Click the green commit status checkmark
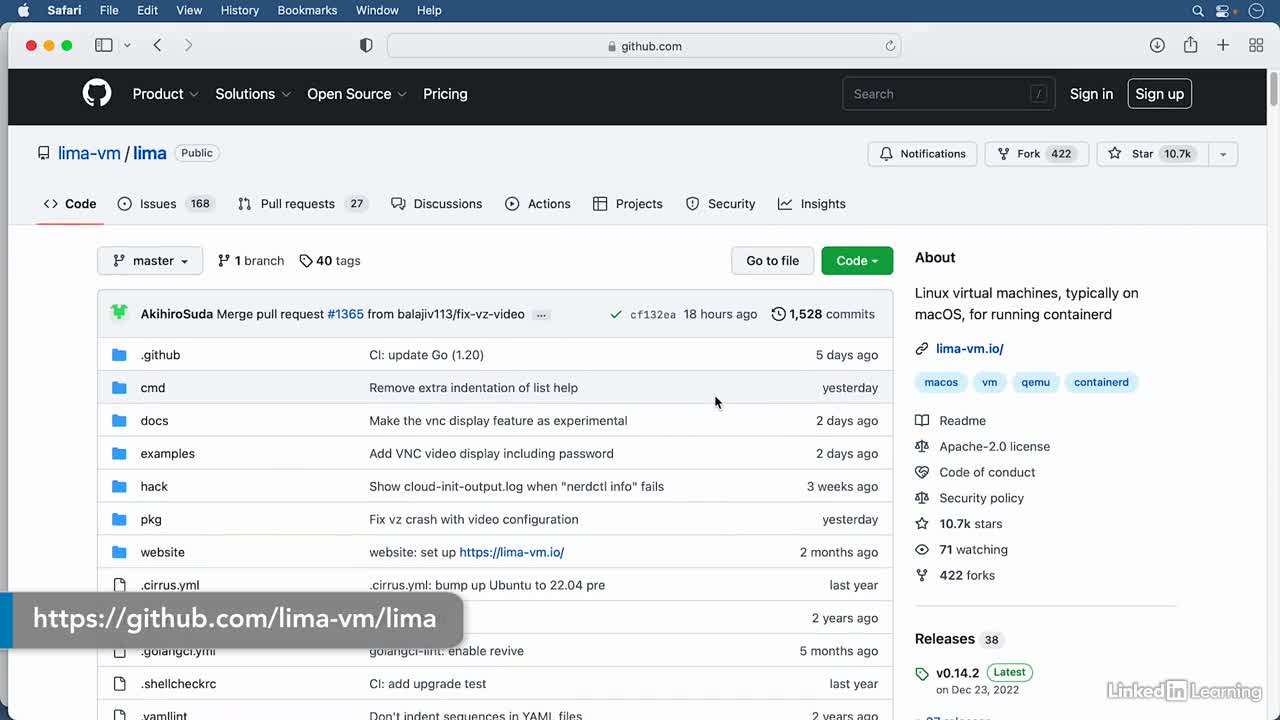The image size is (1280, 720). coord(615,314)
